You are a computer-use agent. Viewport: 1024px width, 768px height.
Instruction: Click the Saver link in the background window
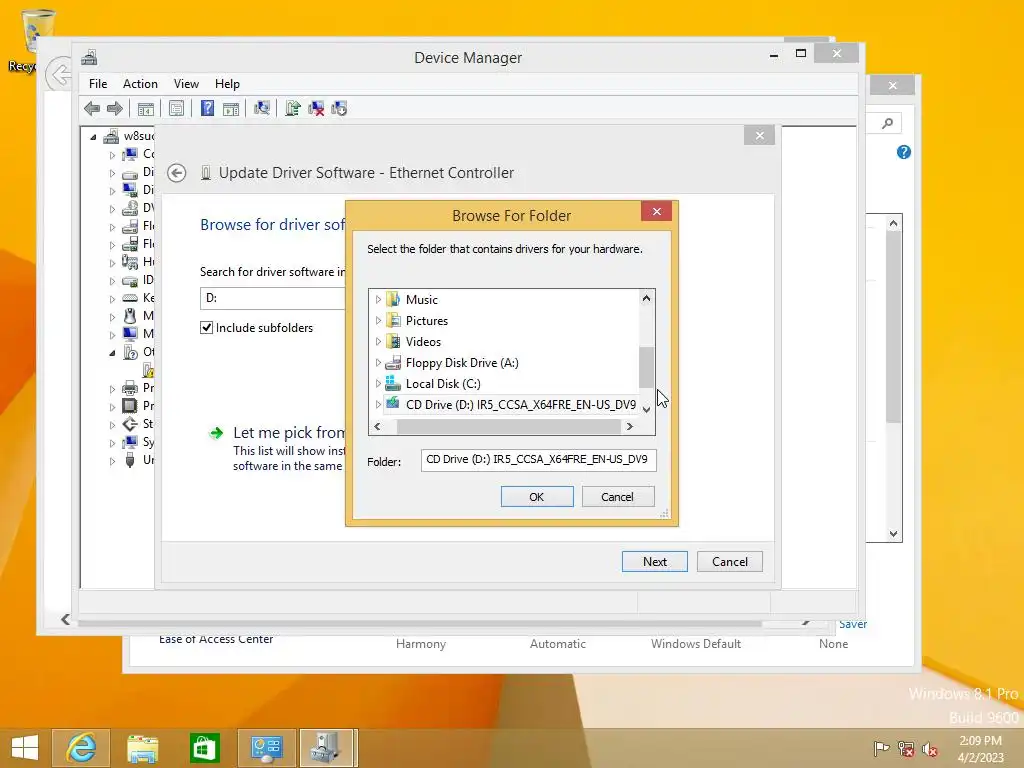tap(853, 624)
